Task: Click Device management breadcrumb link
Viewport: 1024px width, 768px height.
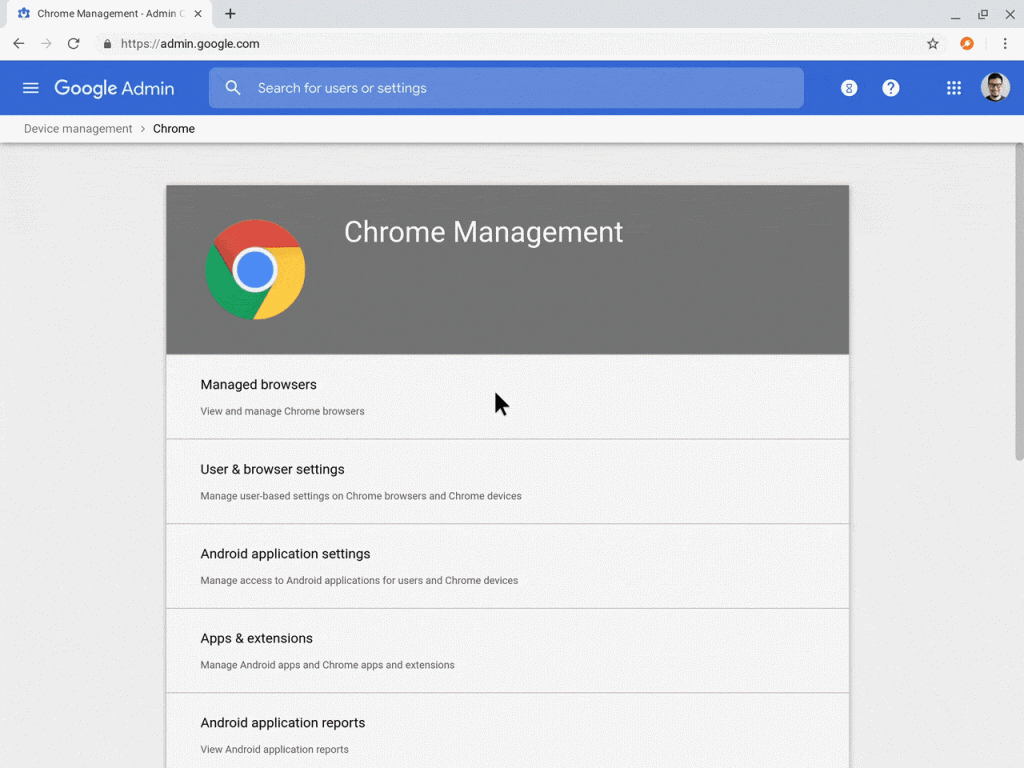Action: [78, 129]
